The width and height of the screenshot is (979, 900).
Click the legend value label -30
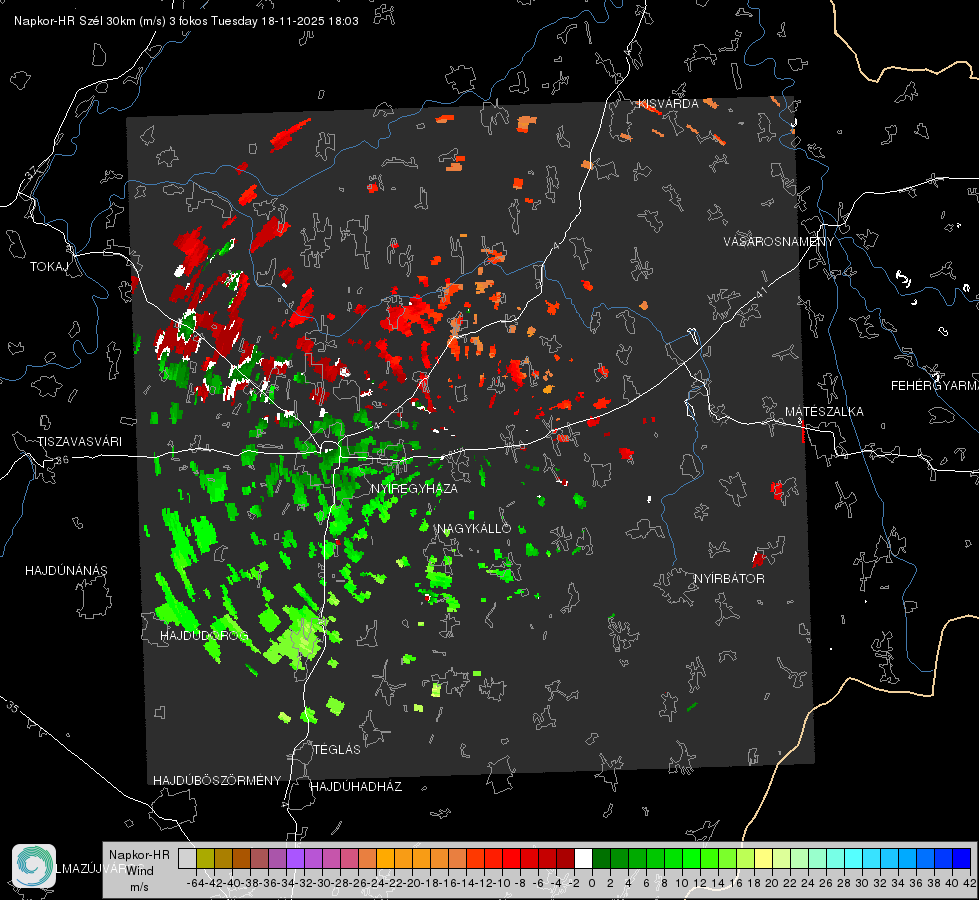click(x=322, y=883)
